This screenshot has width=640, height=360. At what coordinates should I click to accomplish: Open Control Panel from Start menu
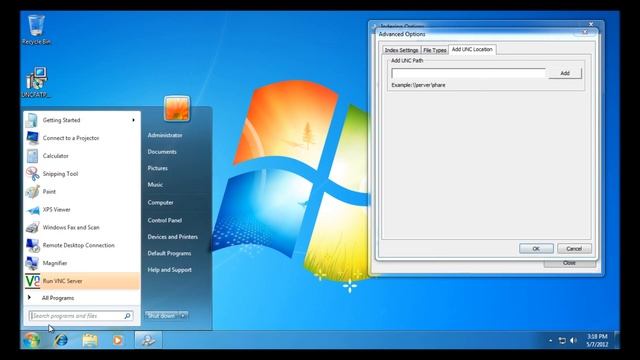(x=164, y=220)
